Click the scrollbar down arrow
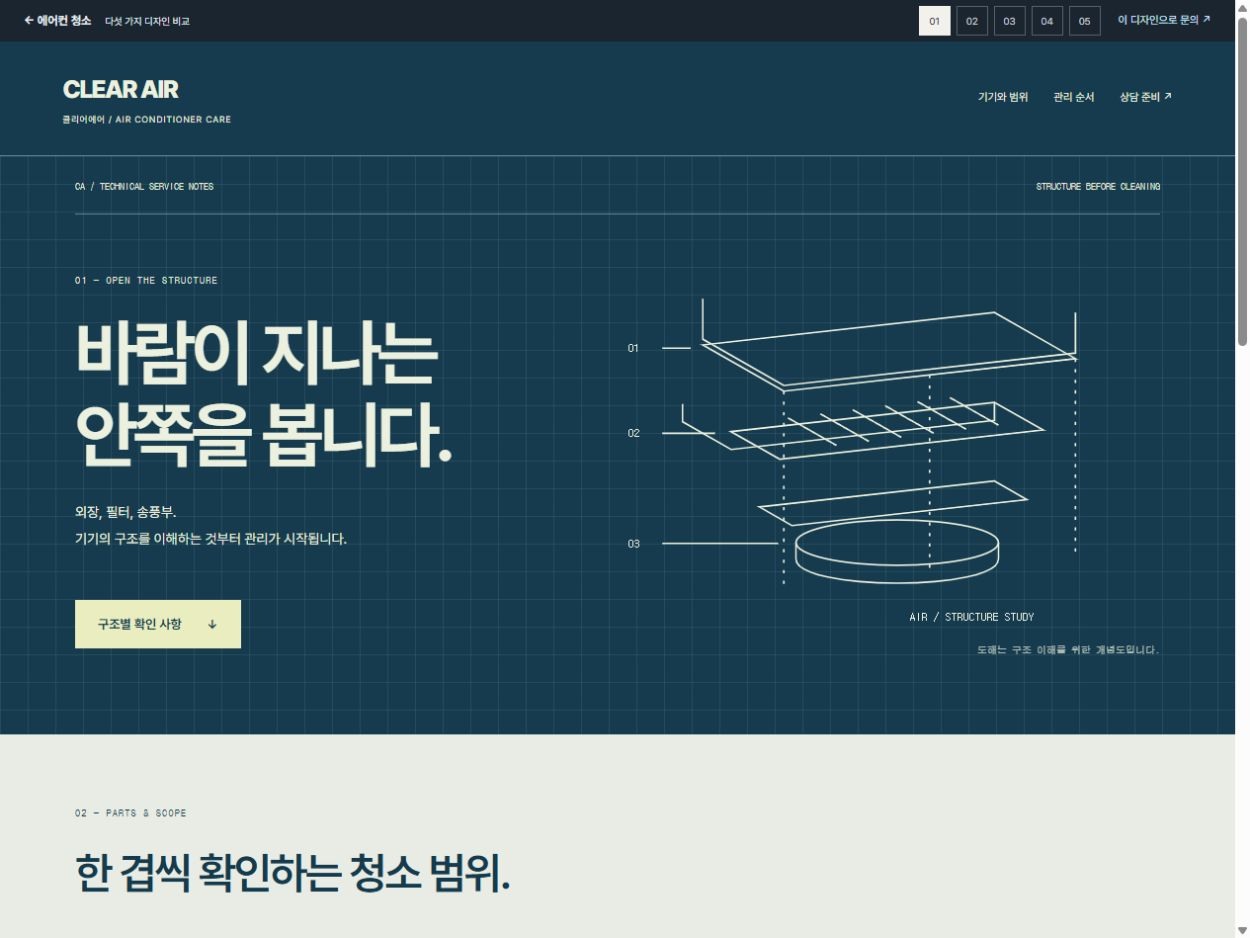 pos(1242,930)
